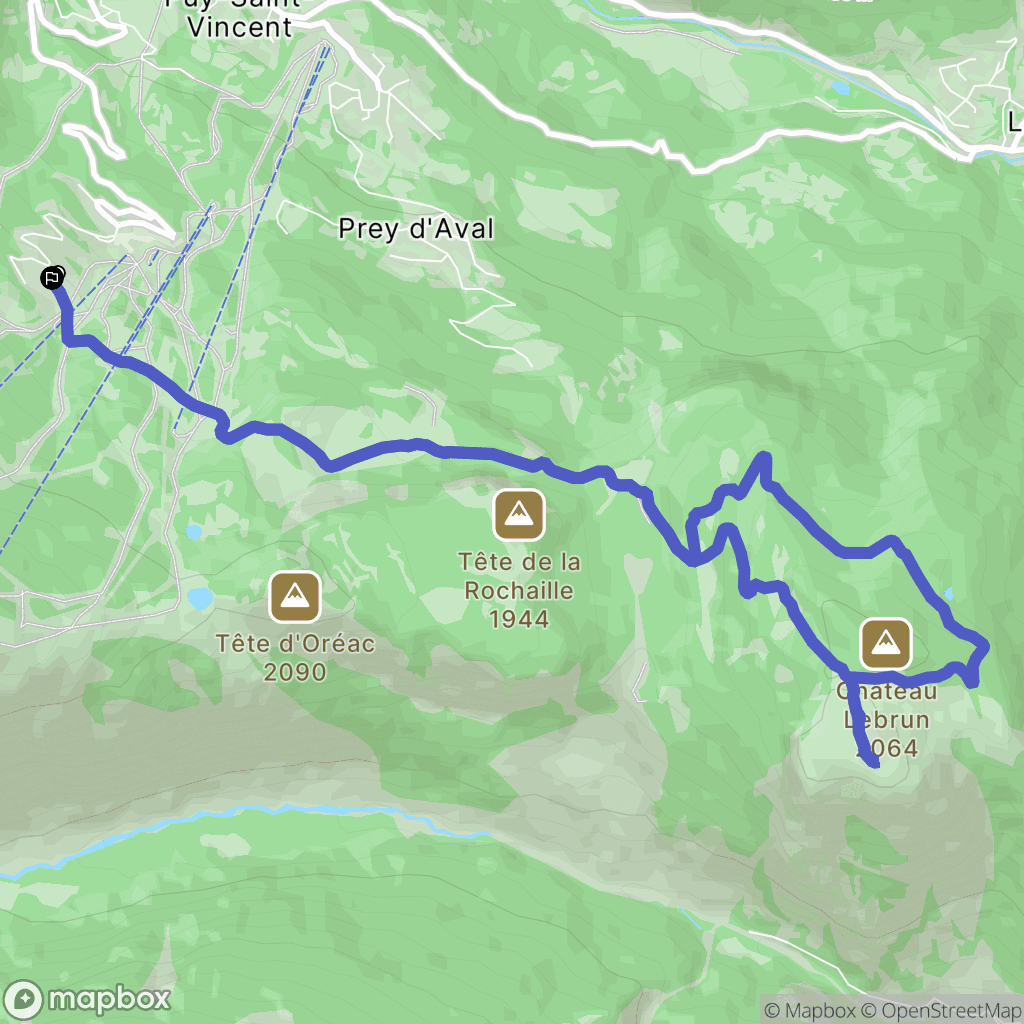Click the small pond beside the eastern route
1024x1024 pixels.
pos(948,593)
